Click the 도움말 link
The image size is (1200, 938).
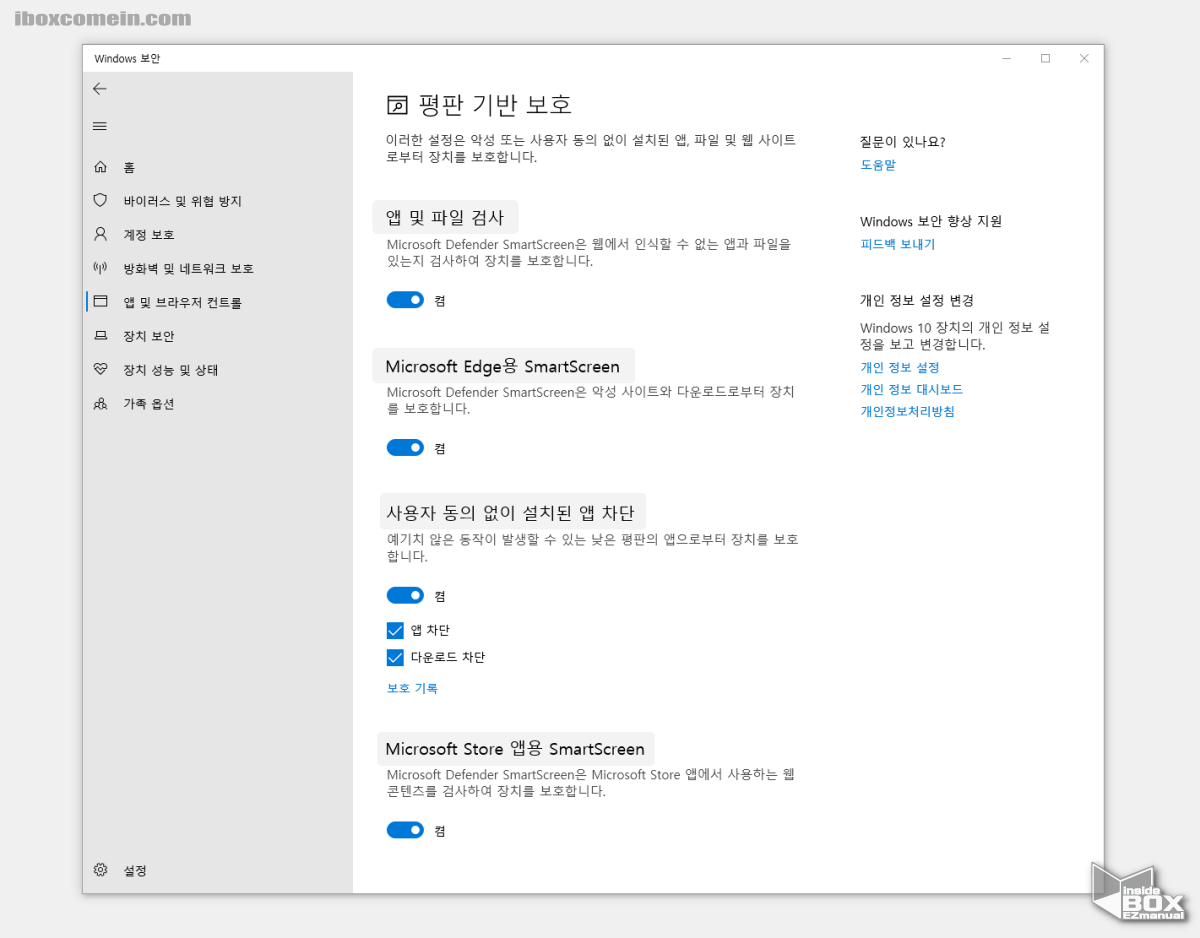878,165
